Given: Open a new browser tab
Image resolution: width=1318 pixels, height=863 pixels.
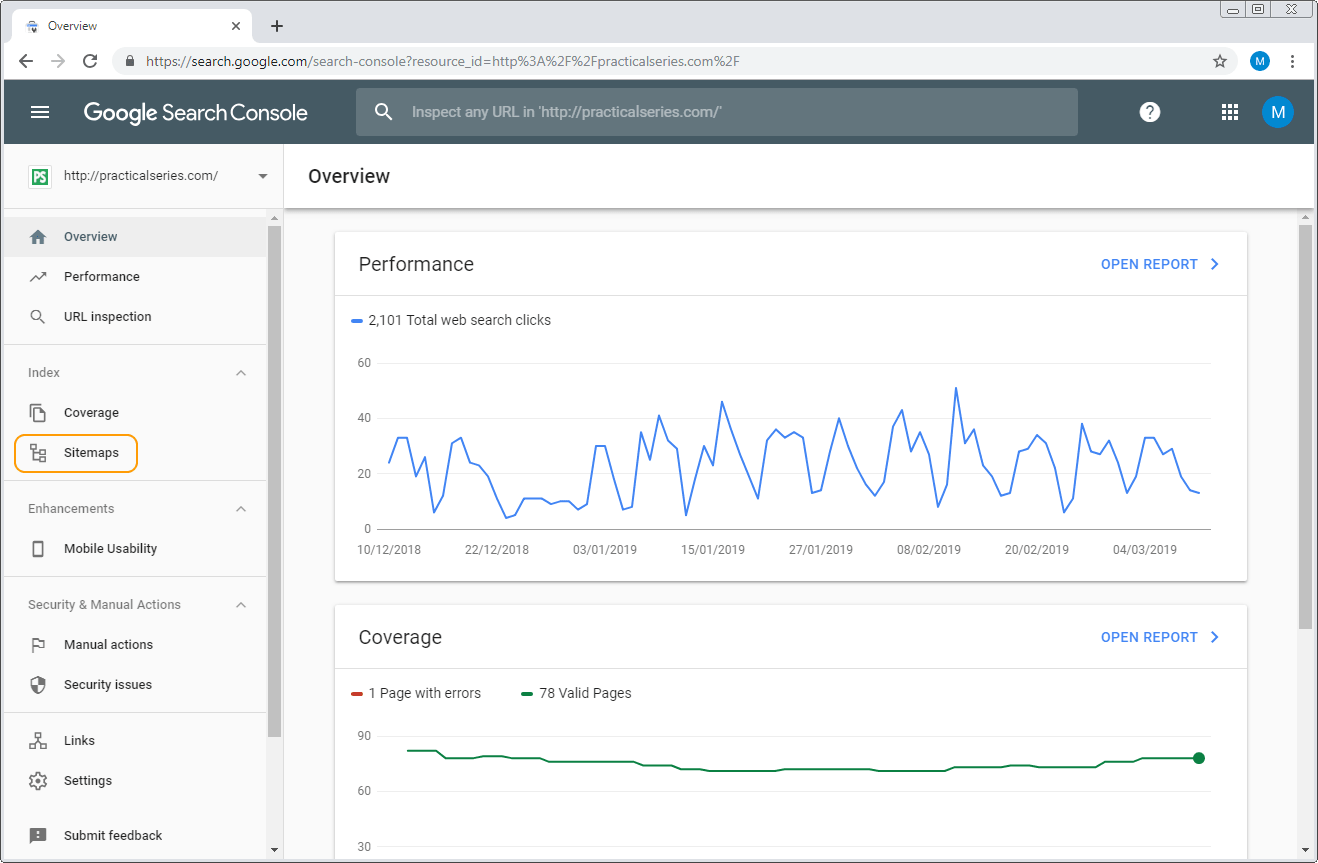Looking at the screenshot, I should pos(277,26).
